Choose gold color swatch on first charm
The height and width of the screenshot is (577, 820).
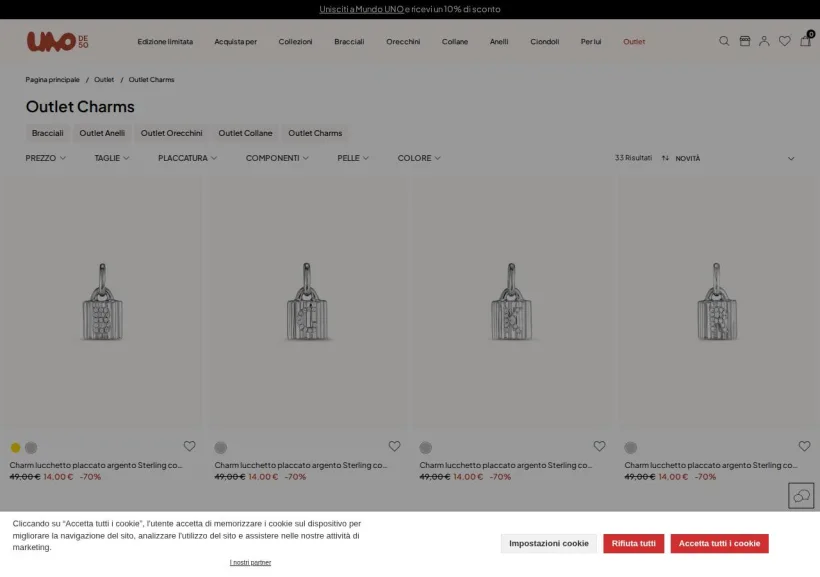click(16, 447)
